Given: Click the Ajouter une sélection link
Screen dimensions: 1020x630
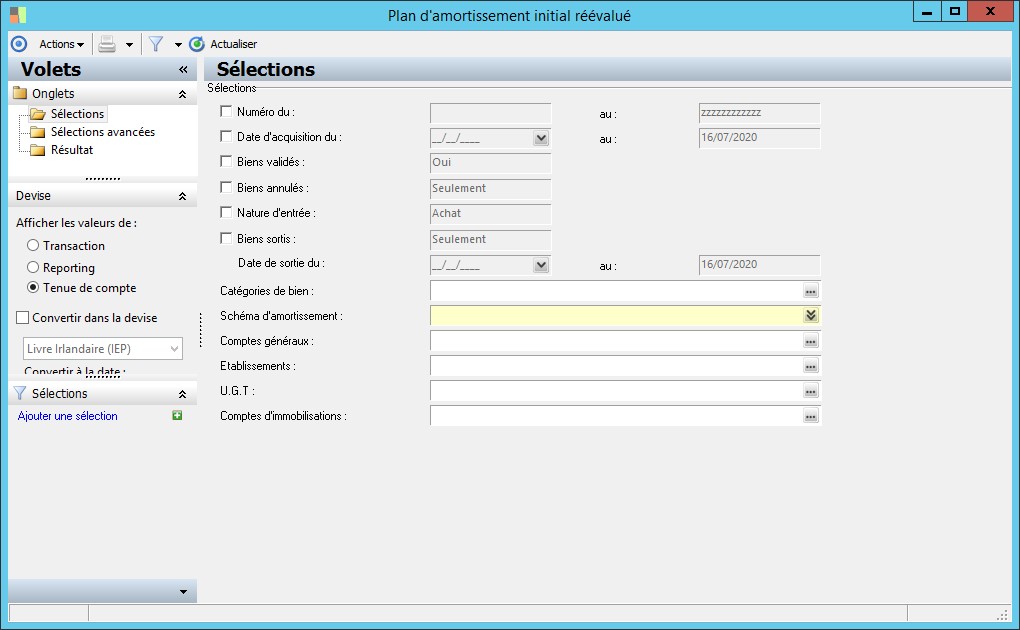Looking at the screenshot, I should point(68,416).
